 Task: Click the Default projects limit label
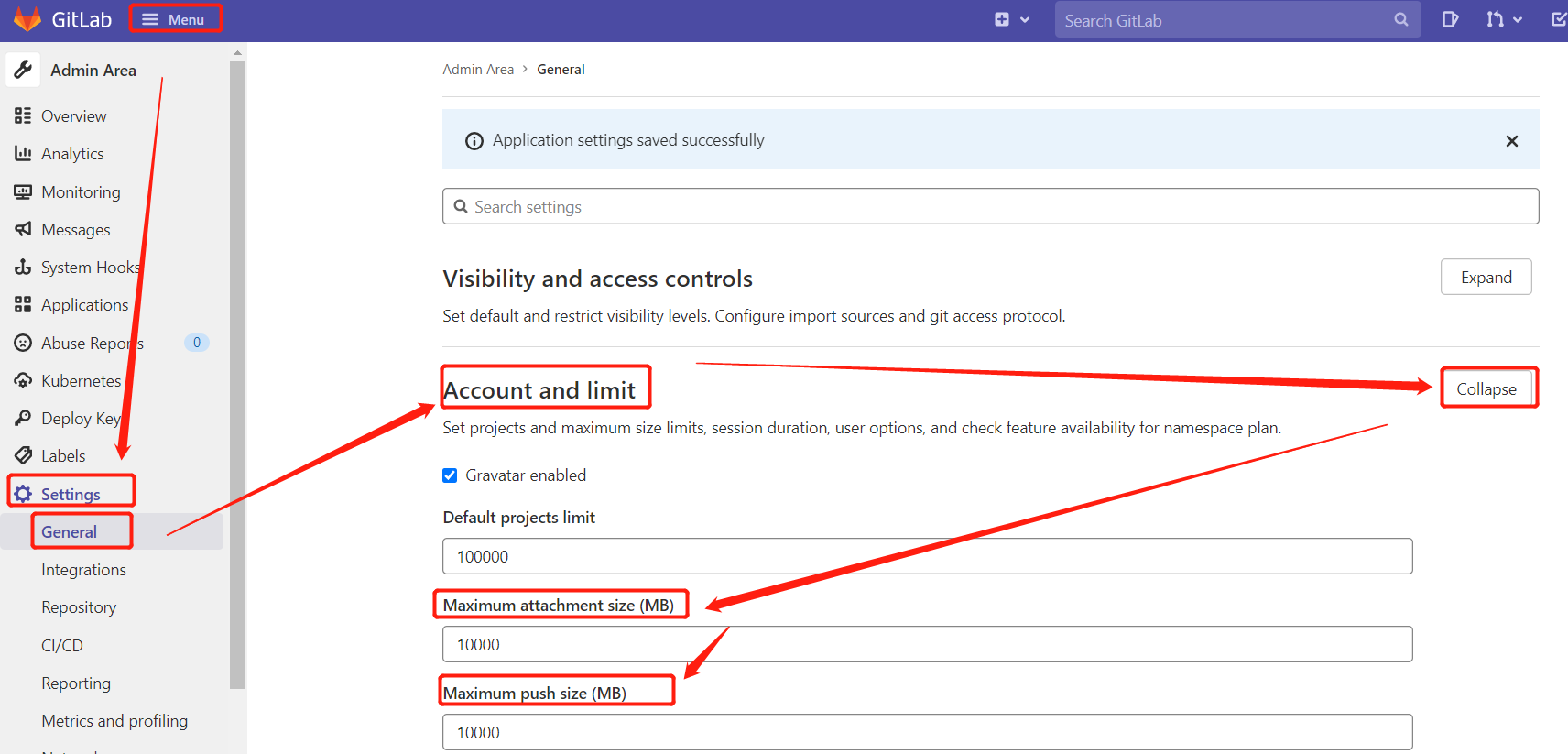coord(519,518)
